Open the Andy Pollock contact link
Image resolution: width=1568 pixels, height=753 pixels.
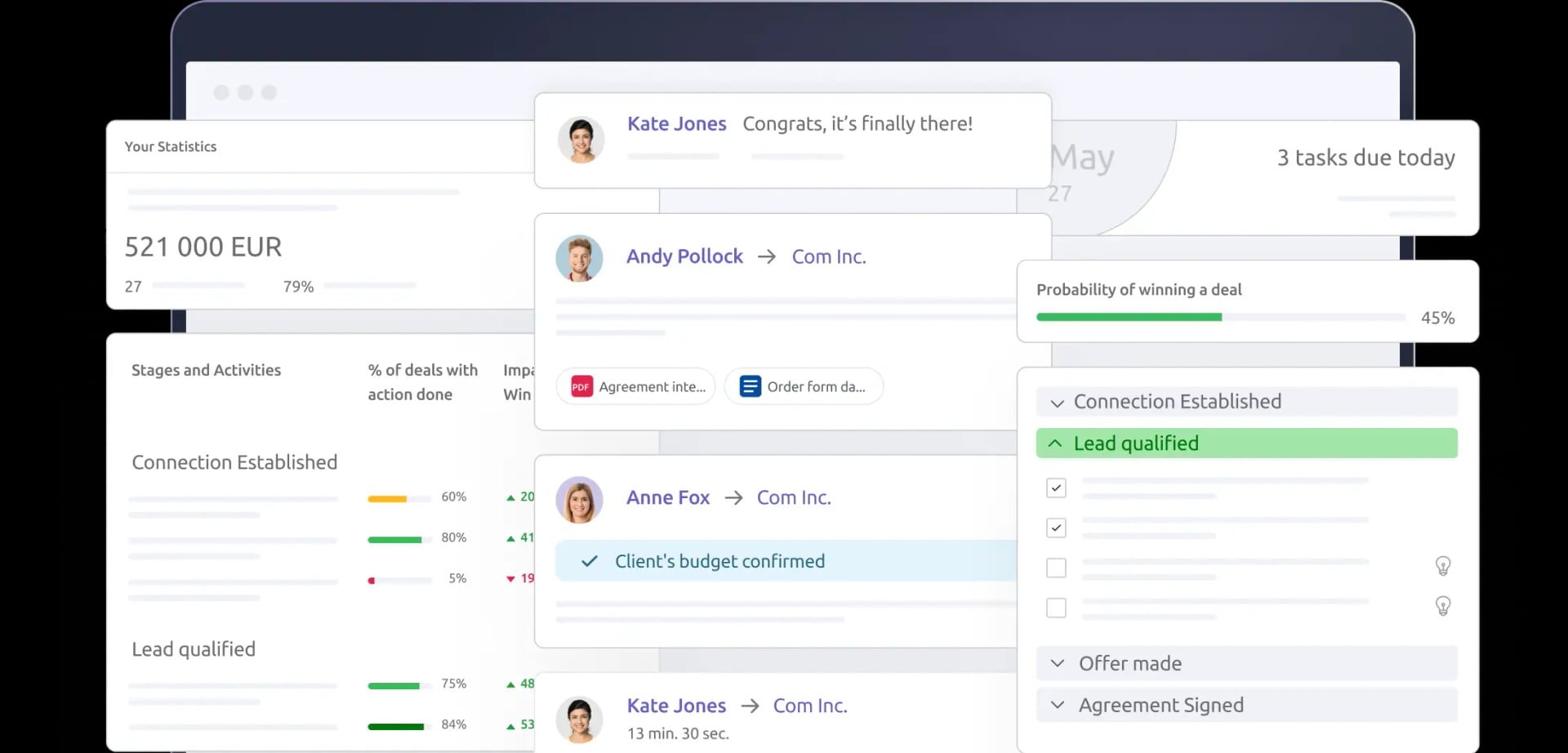[x=684, y=256]
